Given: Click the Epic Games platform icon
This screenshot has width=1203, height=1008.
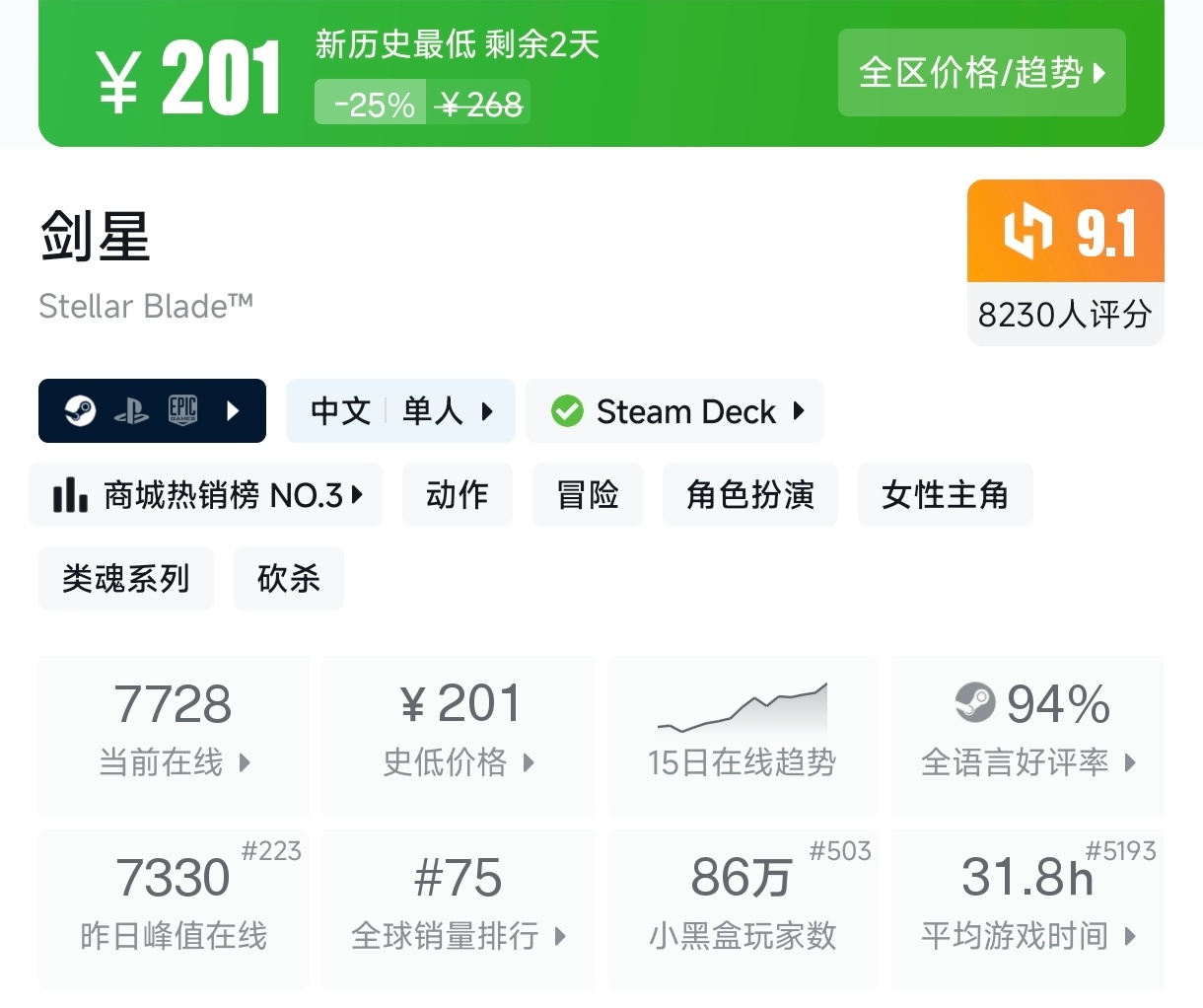Looking at the screenshot, I should coord(183,410).
